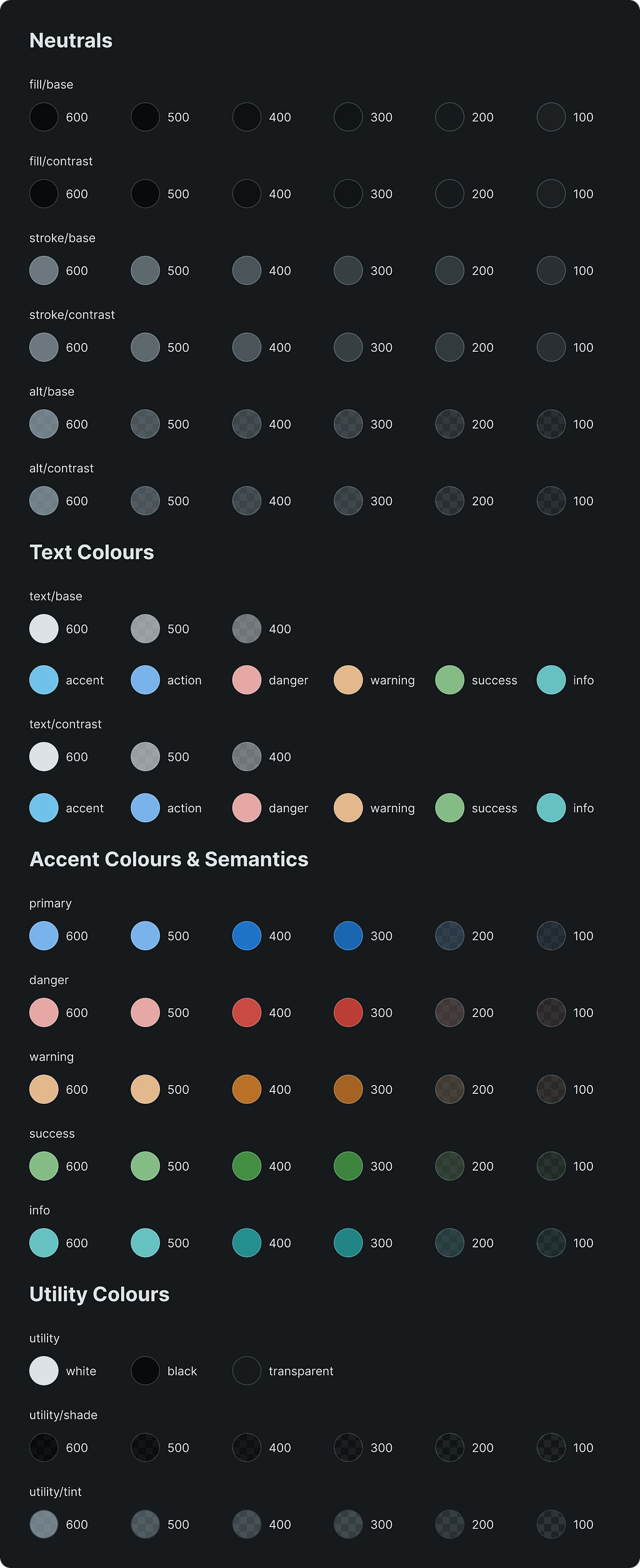640x1568 pixels.
Task: Click the text/contrast 600 swatch
Action: (44, 757)
